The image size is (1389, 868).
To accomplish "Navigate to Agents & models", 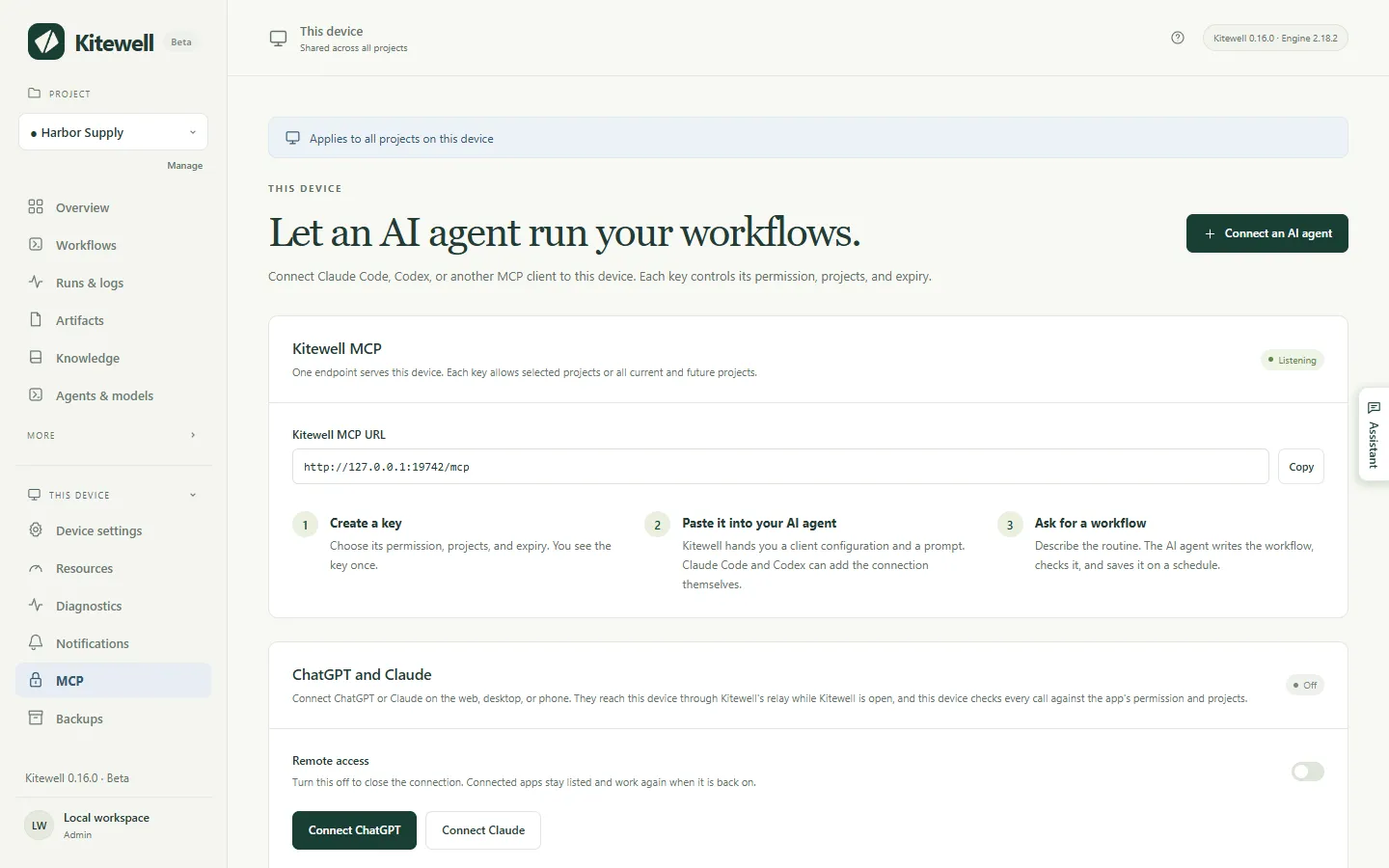I will tap(113, 395).
